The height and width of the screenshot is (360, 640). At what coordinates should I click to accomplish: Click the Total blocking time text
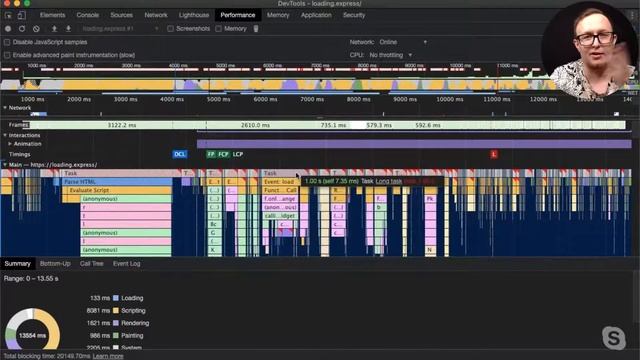pos(47,356)
